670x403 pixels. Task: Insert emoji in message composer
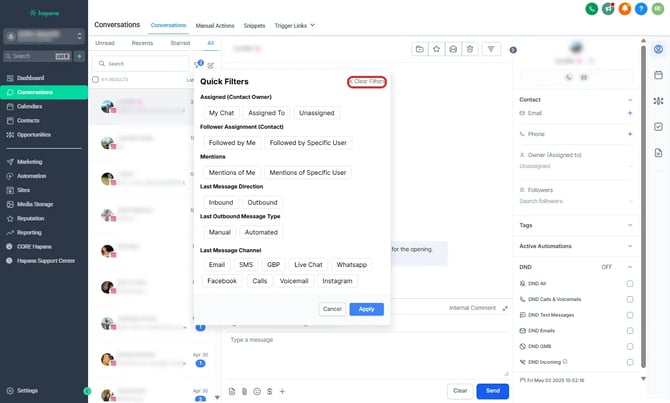pyautogui.click(x=257, y=391)
